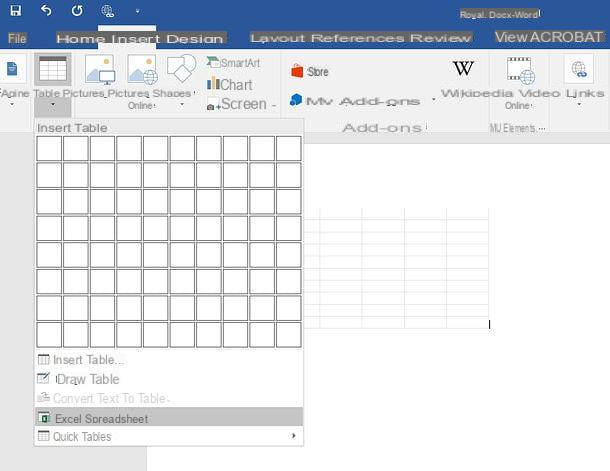Click the Online Pictures icon
610x471 pixels.
tap(142, 70)
